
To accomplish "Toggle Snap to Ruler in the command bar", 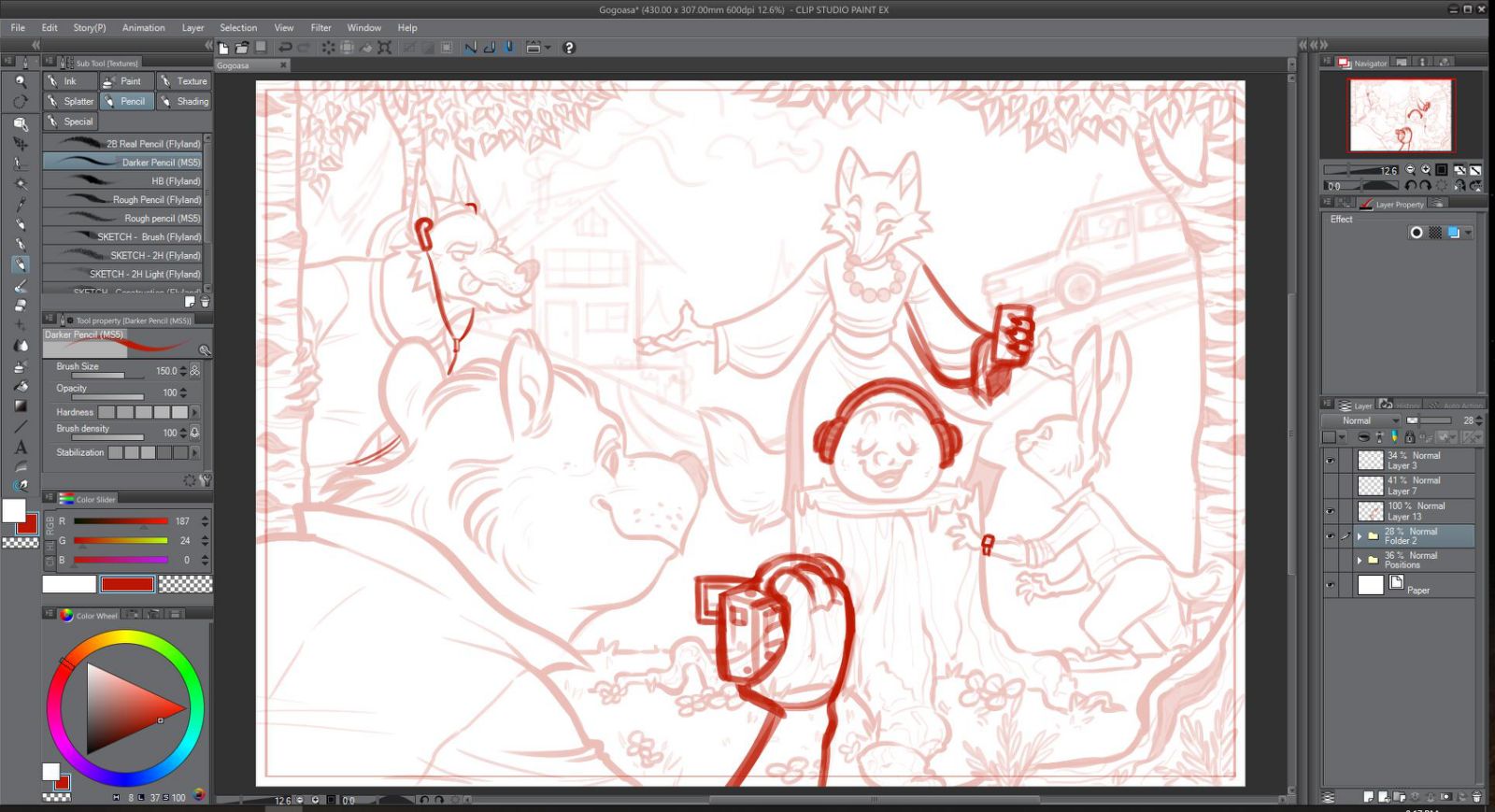I will [470, 48].
